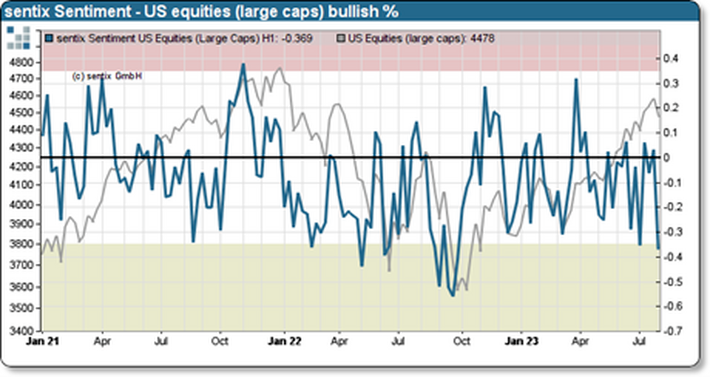Click the left axis value 3400
Viewport: 710px width, 377px height.
point(21,330)
